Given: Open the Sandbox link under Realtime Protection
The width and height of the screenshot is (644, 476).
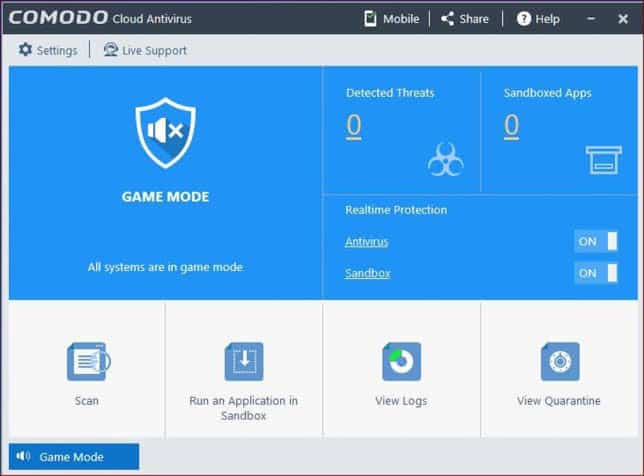Looking at the screenshot, I should coord(368,273).
